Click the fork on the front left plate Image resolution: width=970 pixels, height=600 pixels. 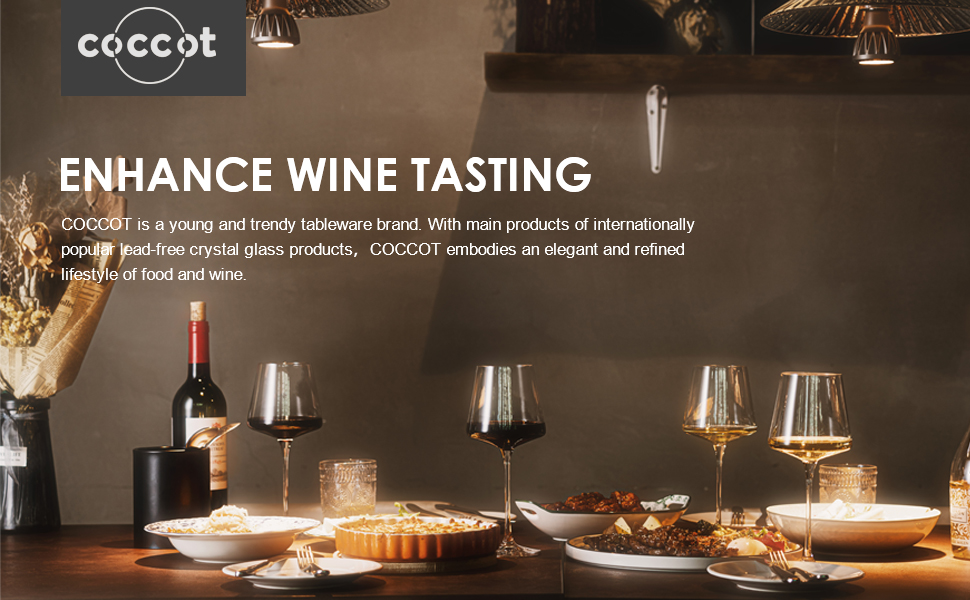click(311, 562)
